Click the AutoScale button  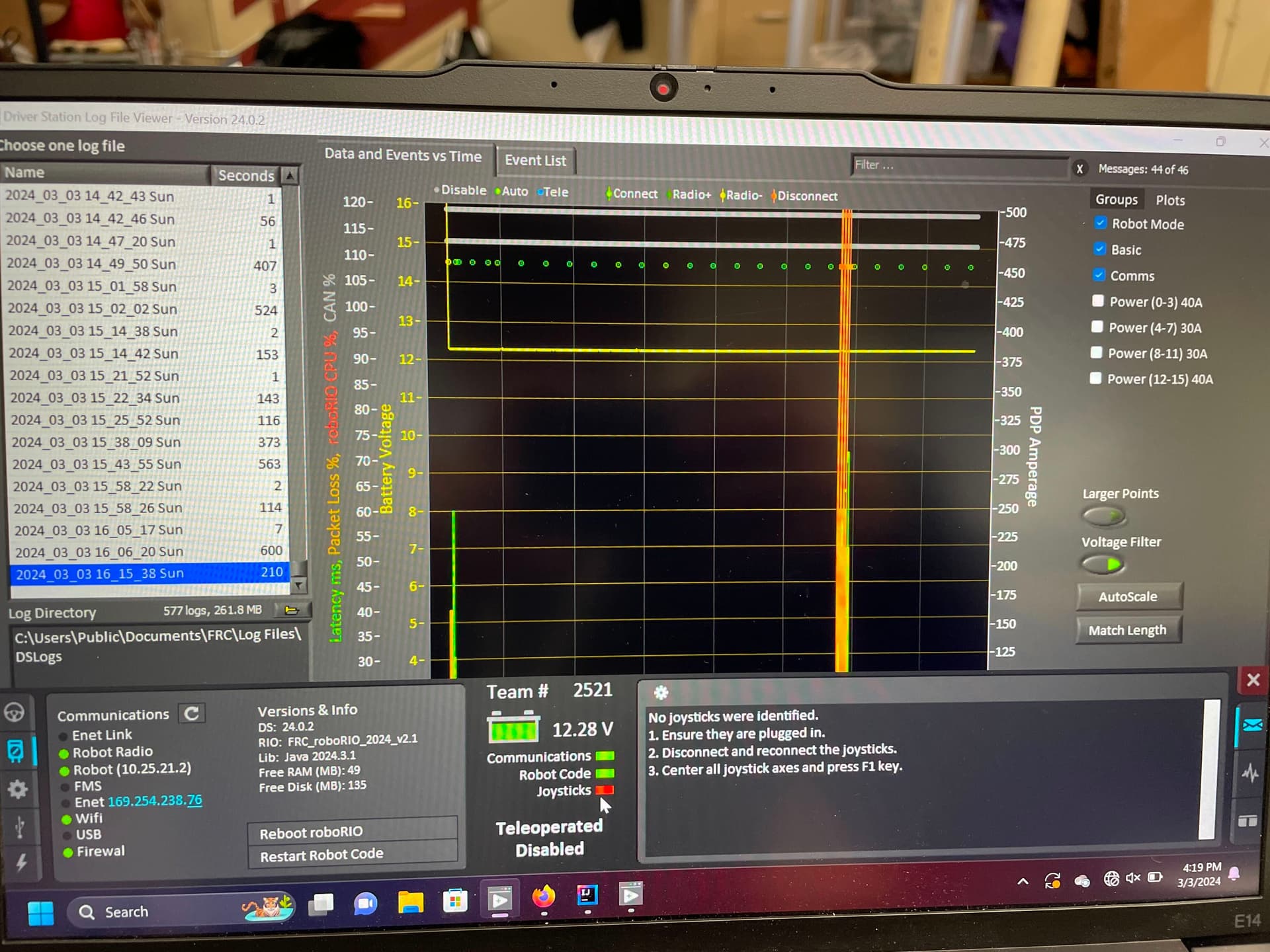[x=1128, y=596]
